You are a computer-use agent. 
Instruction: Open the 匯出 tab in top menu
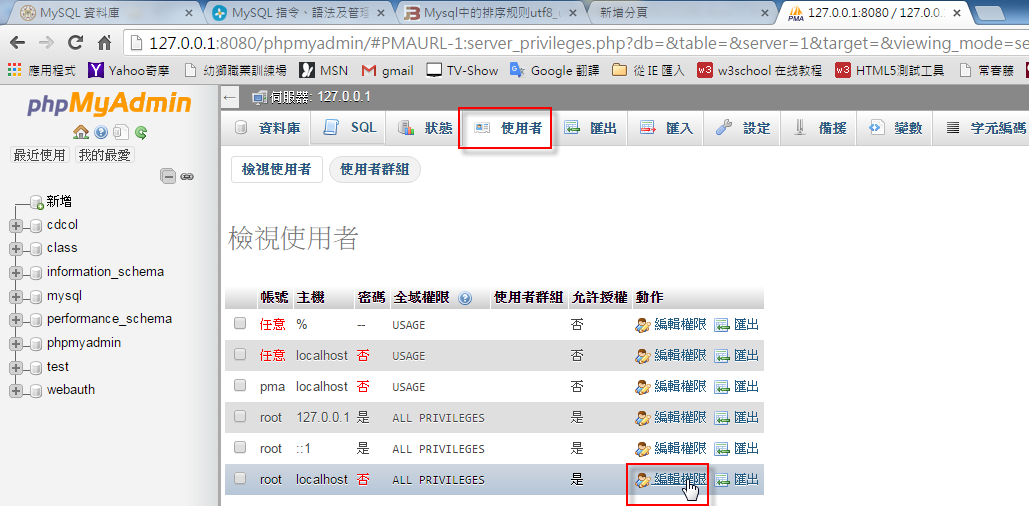589,128
